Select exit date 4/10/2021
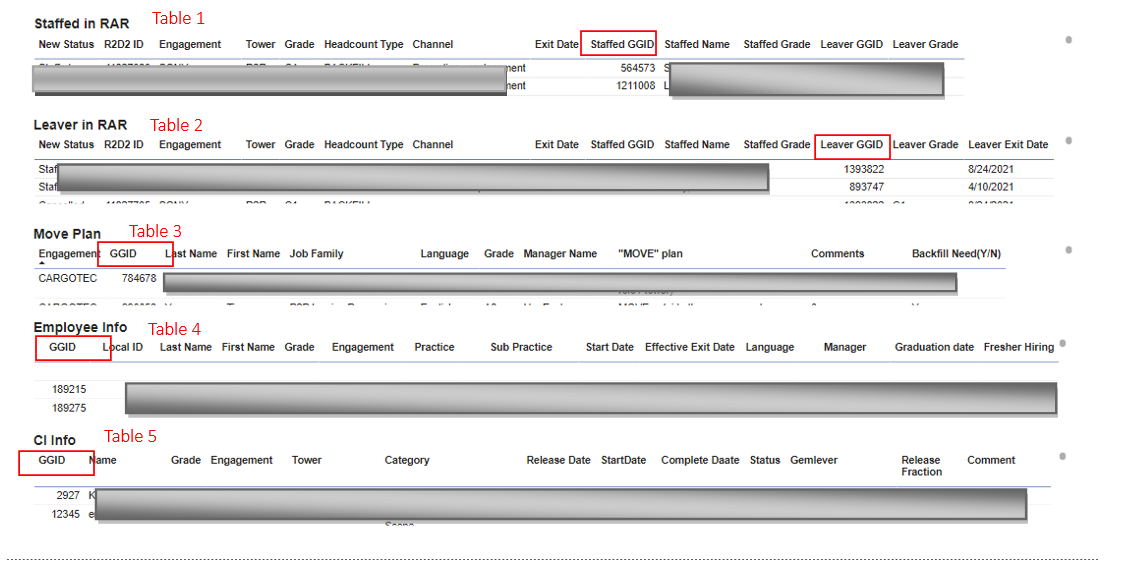 tap(991, 187)
